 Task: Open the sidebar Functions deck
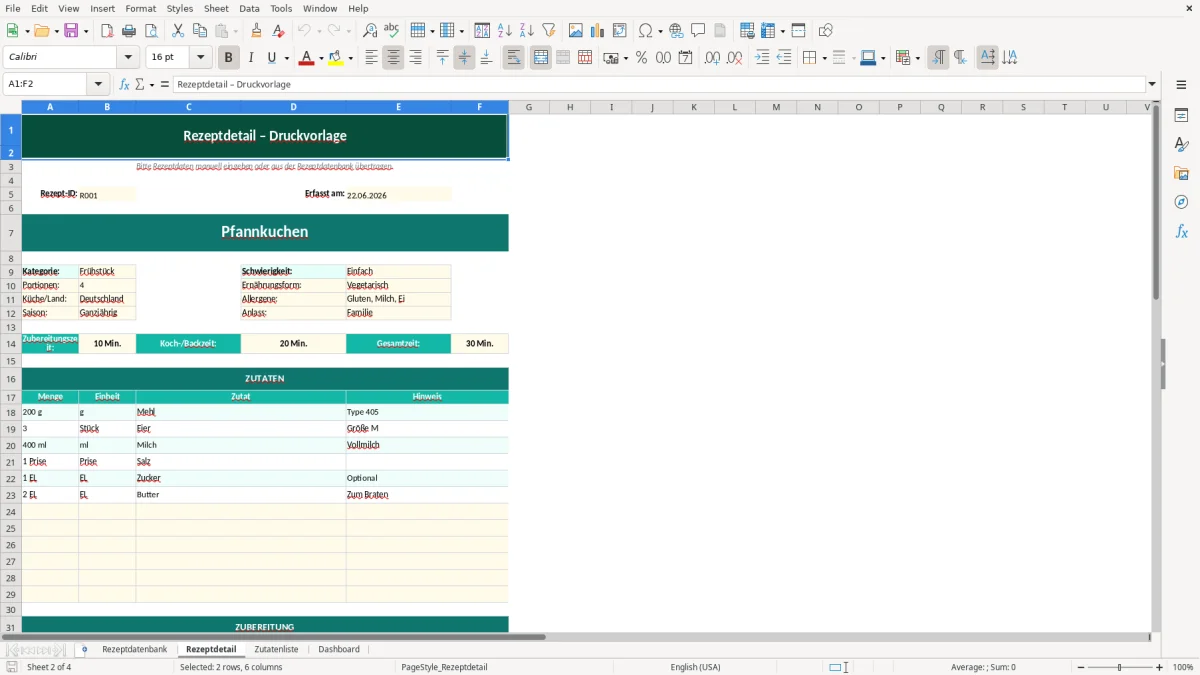[1181, 232]
